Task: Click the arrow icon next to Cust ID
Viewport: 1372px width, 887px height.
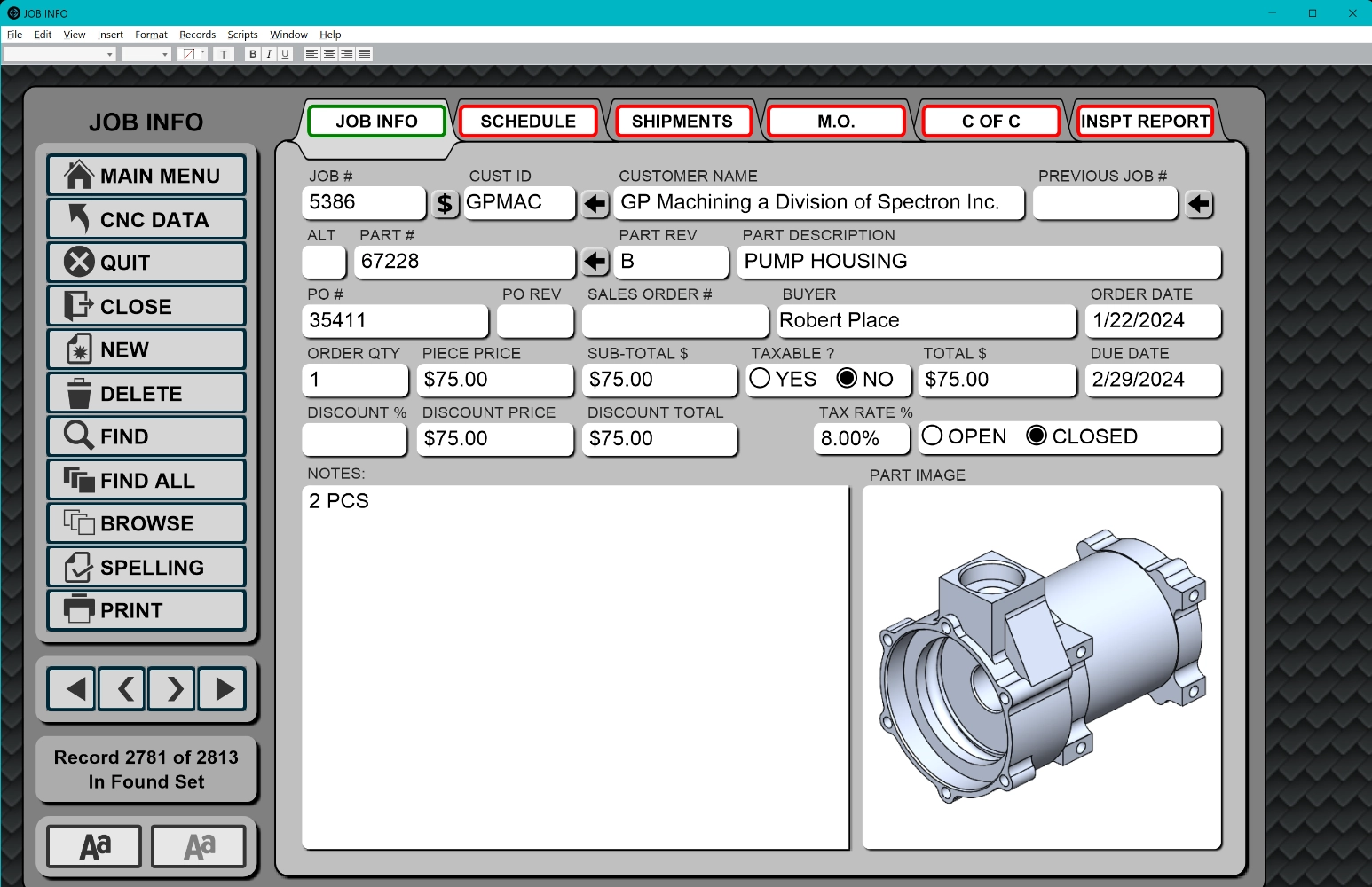Action: coord(595,204)
